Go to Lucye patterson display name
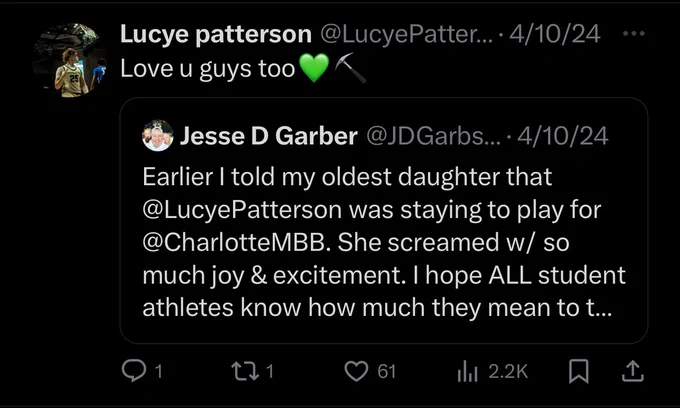This screenshot has width=680, height=408. (x=216, y=34)
